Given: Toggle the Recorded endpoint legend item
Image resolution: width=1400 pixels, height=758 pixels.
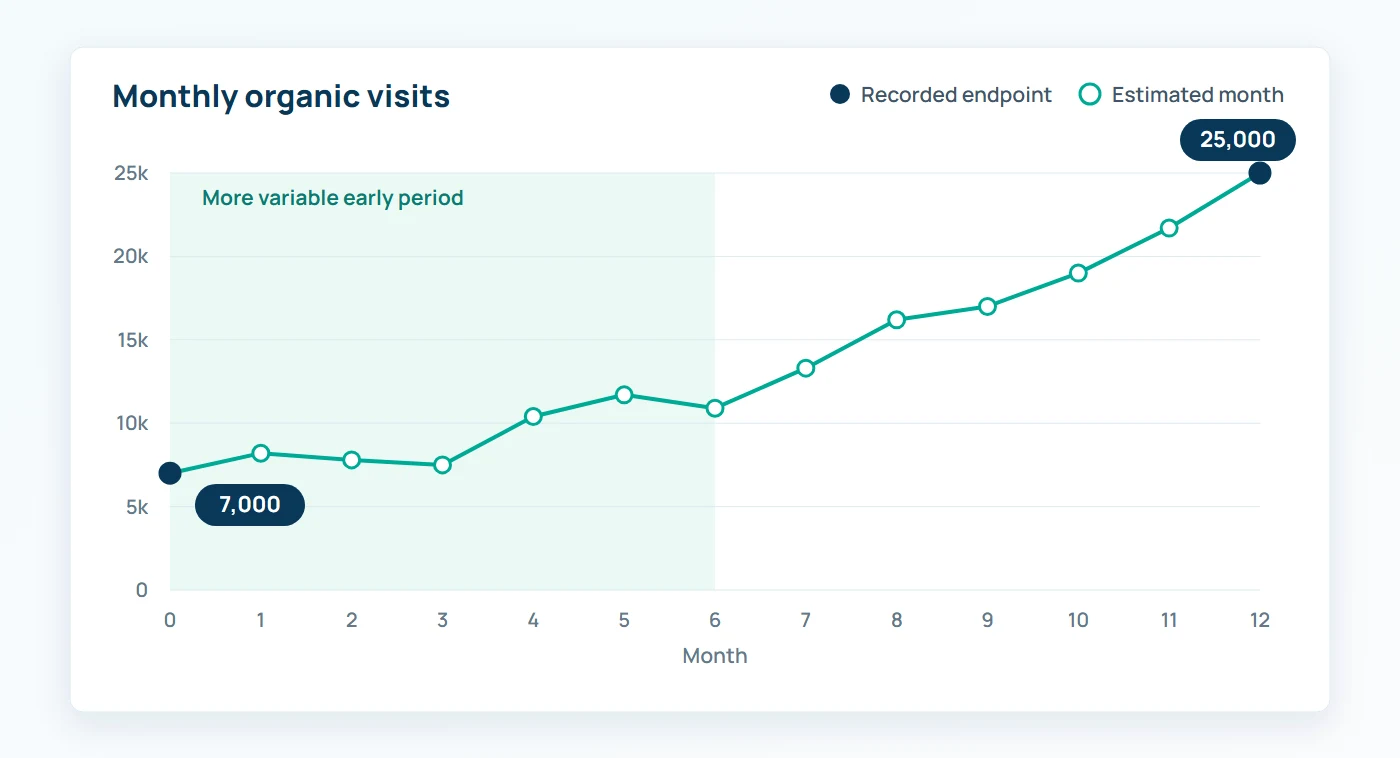Looking at the screenshot, I should [941, 95].
